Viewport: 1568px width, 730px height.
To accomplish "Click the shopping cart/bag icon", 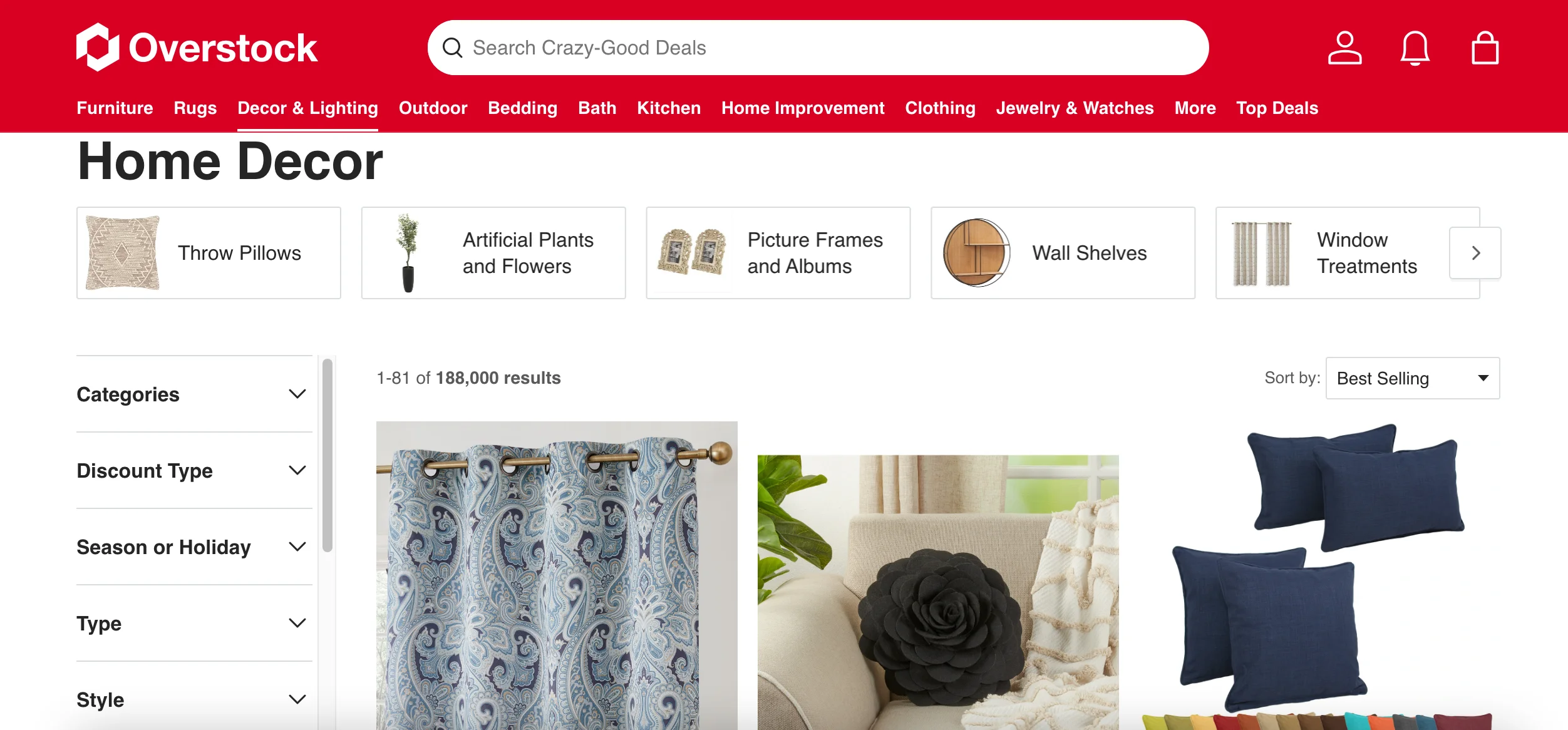I will coord(1484,47).
